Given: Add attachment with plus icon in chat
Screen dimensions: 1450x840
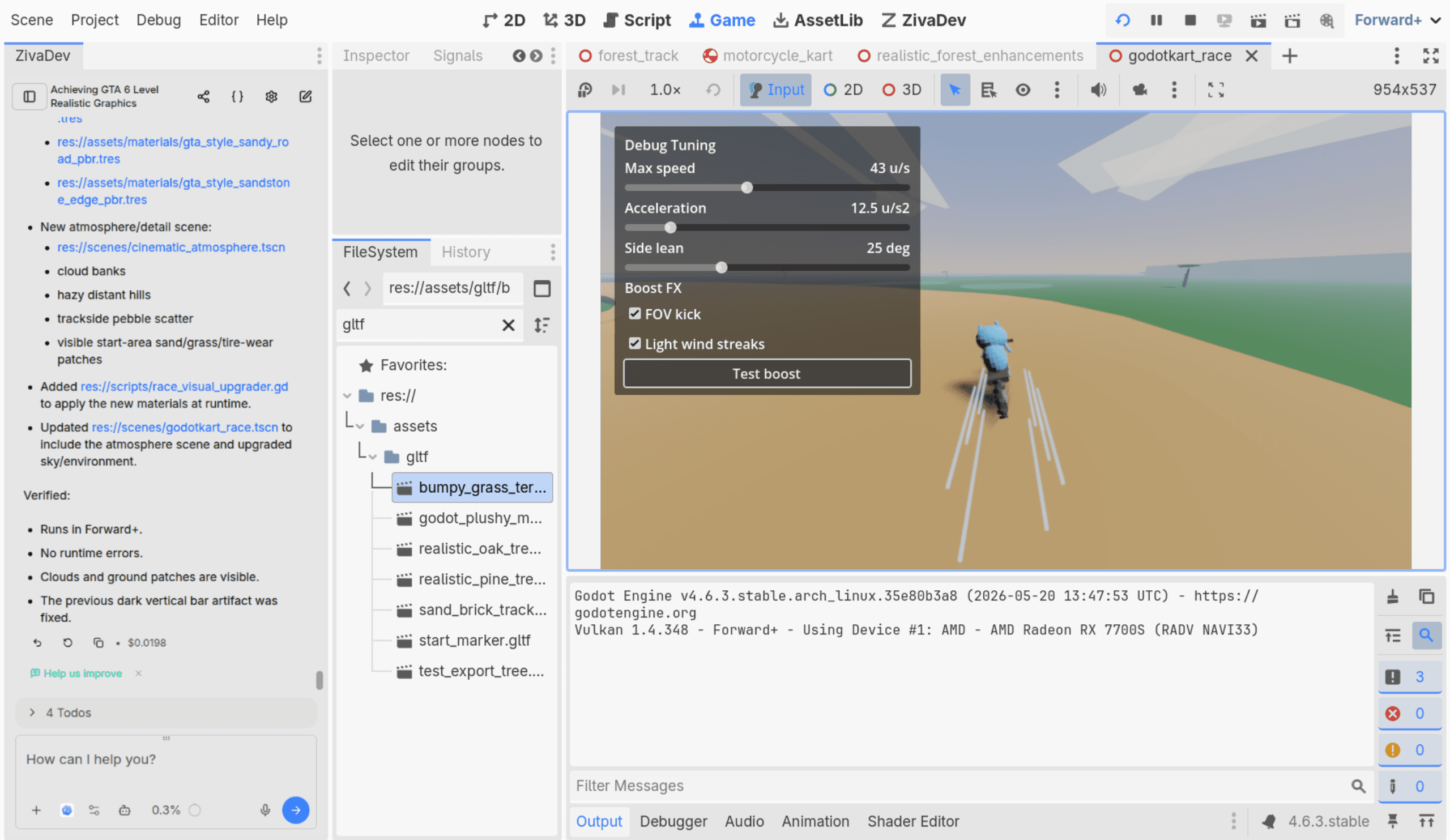Looking at the screenshot, I should click(36, 810).
